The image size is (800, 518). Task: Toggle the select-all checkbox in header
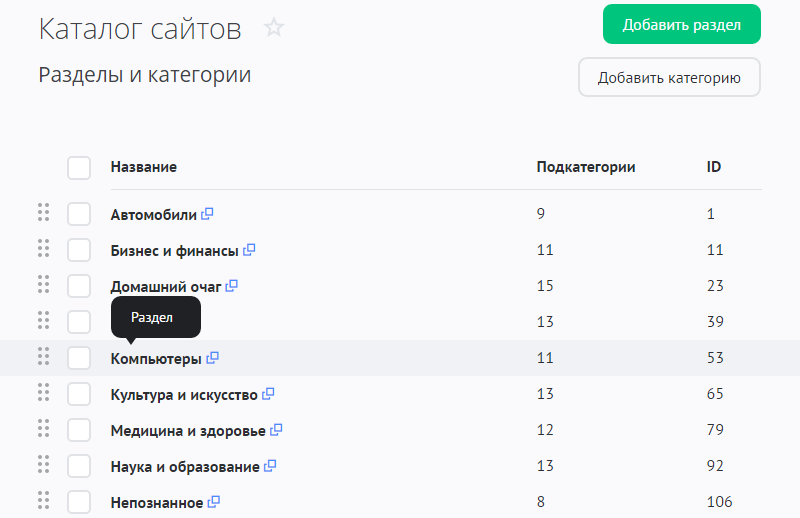coord(79,167)
